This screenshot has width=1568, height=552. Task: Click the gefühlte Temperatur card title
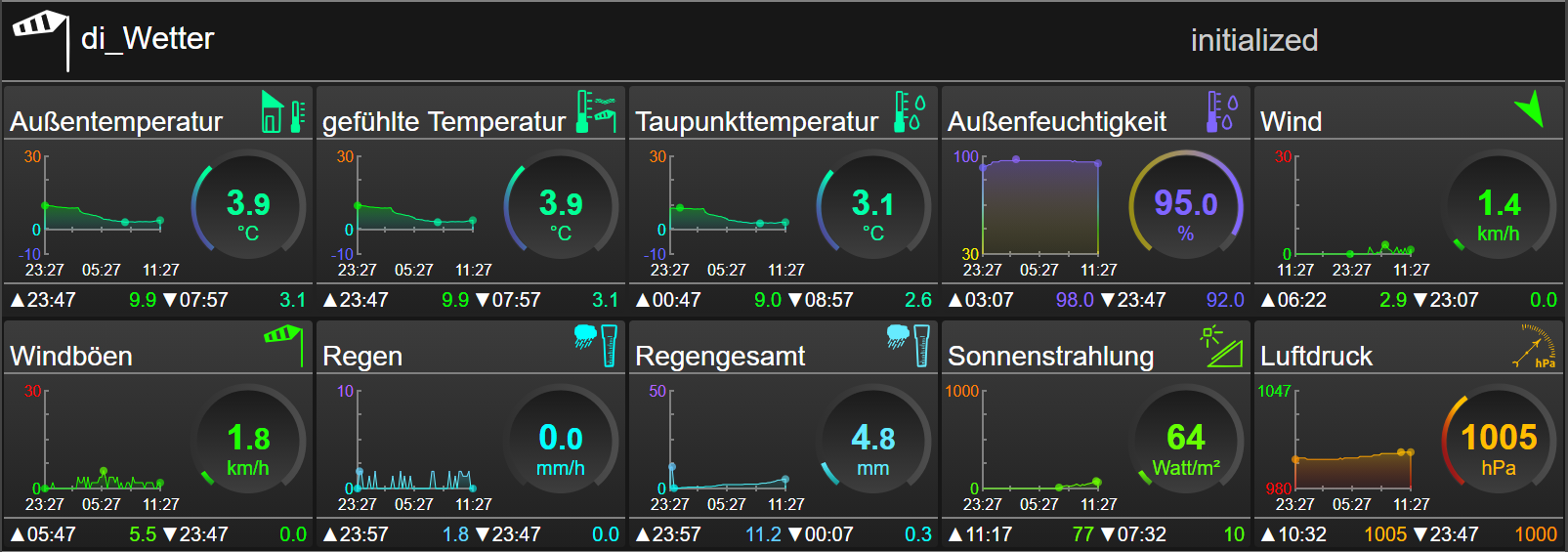(444, 121)
